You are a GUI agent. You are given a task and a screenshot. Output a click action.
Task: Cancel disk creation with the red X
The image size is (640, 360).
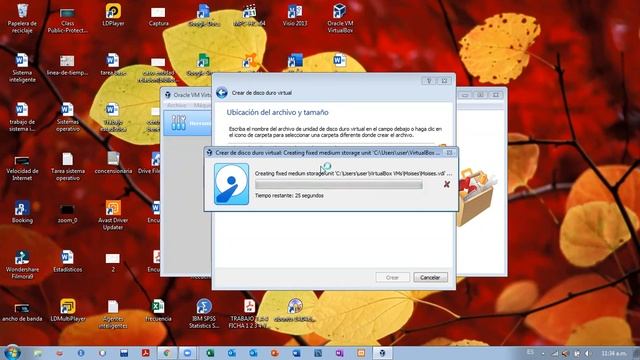[447, 184]
